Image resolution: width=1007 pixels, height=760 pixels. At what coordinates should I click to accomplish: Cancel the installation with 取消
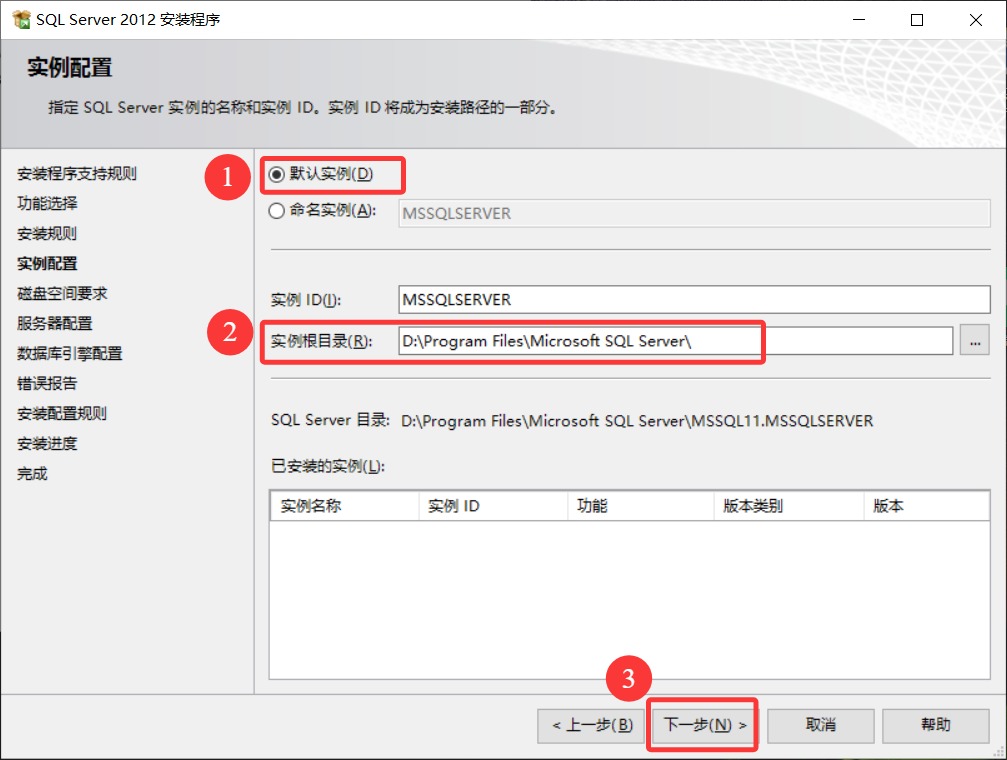tap(820, 725)
